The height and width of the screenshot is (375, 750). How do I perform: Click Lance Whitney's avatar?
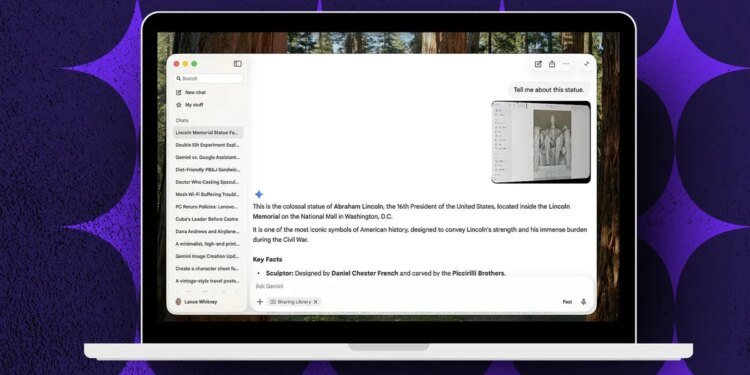pyautogui.click(x=178, y=302)
